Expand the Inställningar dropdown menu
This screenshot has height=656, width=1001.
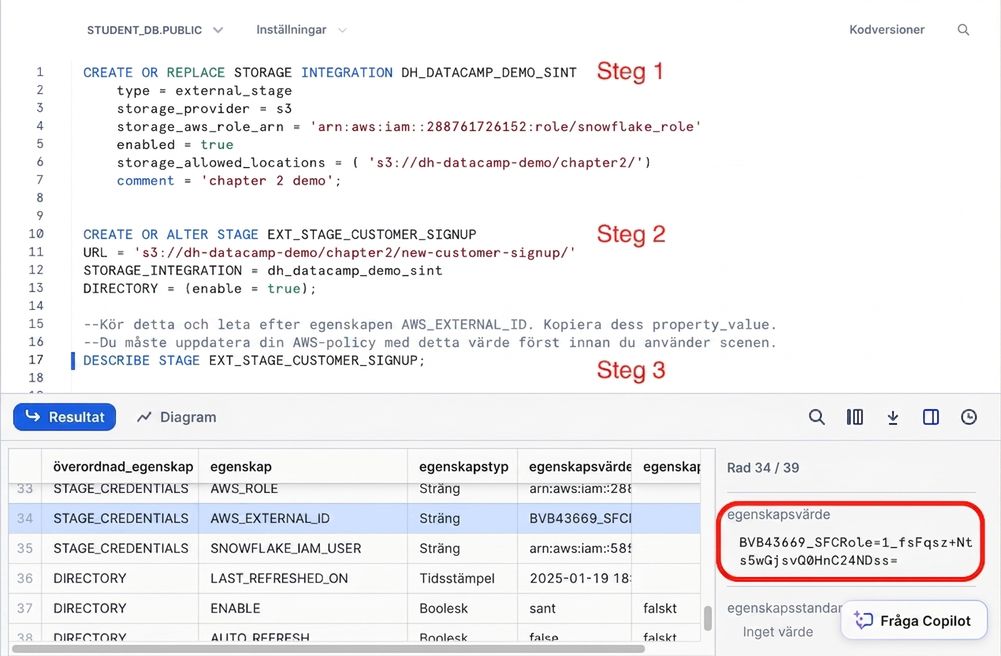(301, 30)
